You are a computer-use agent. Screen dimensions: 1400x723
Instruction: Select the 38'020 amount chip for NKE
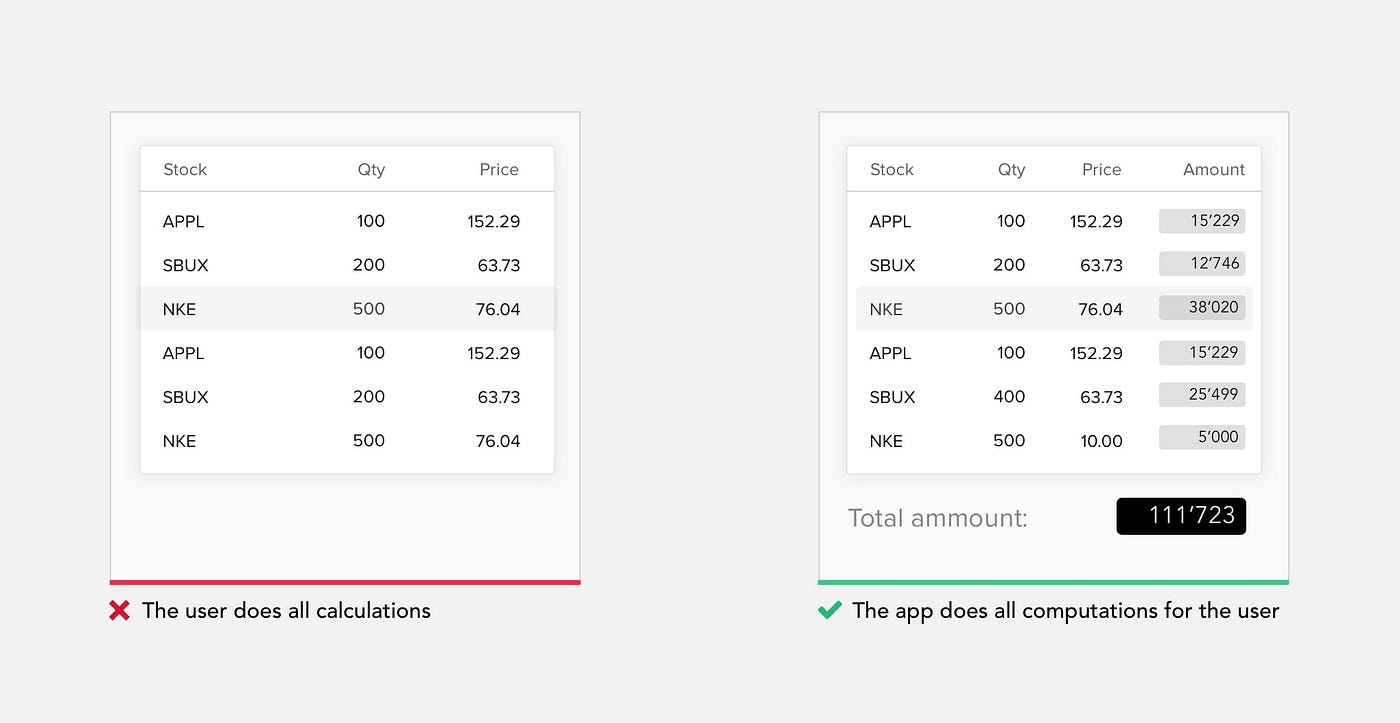[1202, 307]
